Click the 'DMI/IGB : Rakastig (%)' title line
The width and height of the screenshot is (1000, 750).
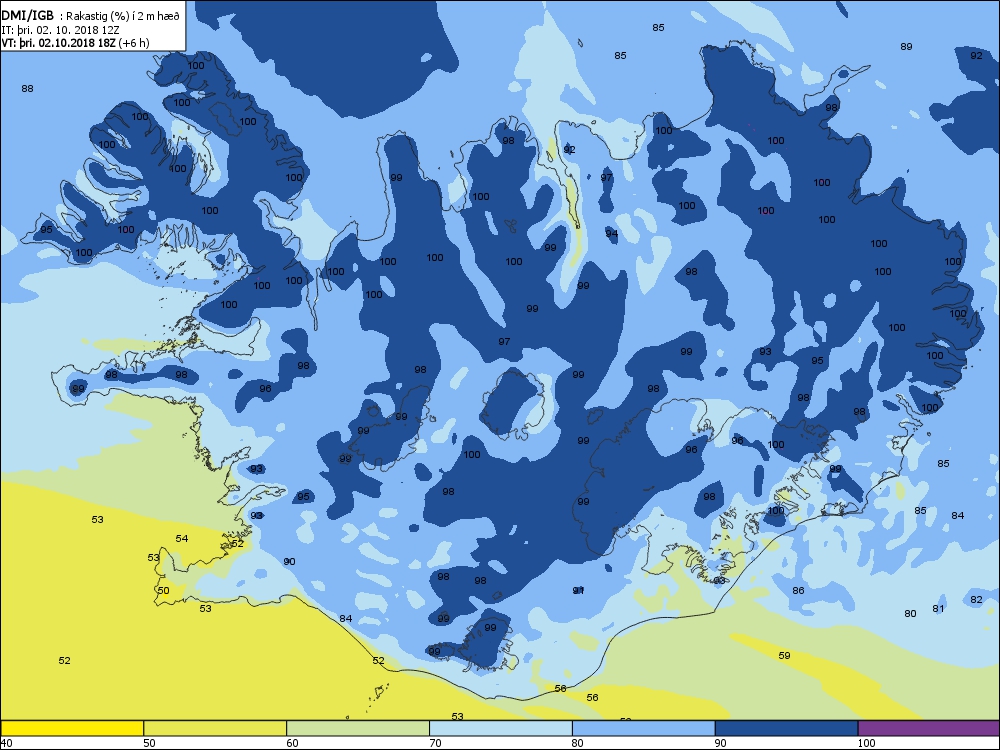[91, 17]
